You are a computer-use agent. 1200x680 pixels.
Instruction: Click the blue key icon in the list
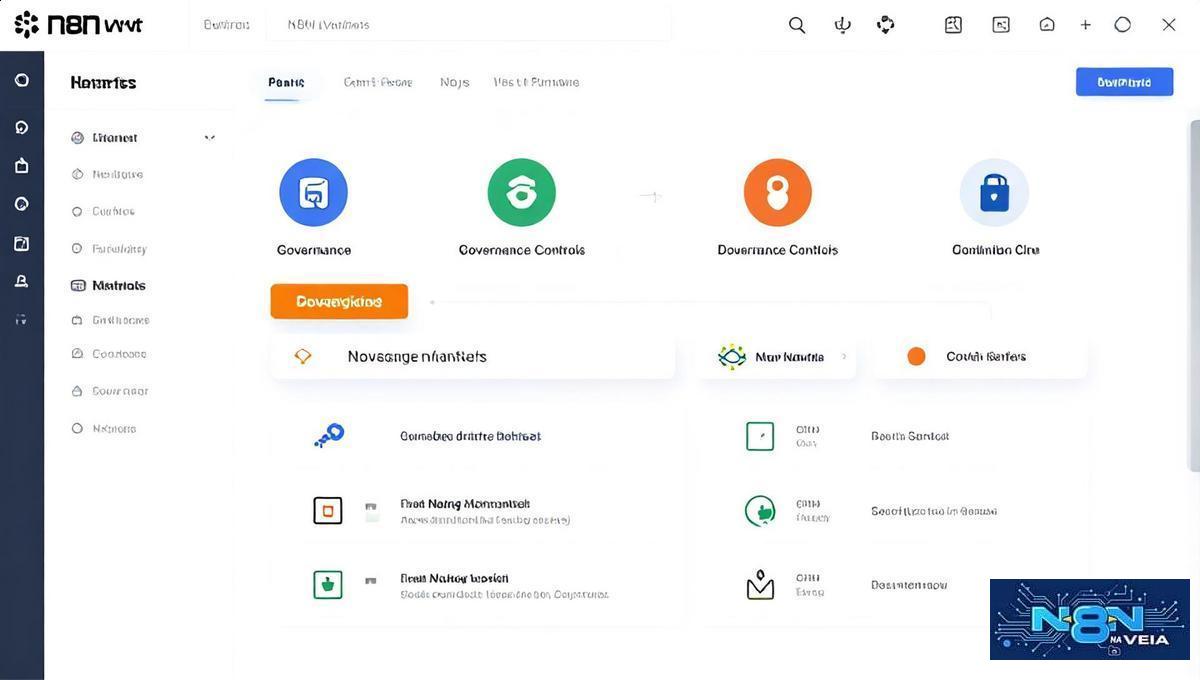coord(328,435)
